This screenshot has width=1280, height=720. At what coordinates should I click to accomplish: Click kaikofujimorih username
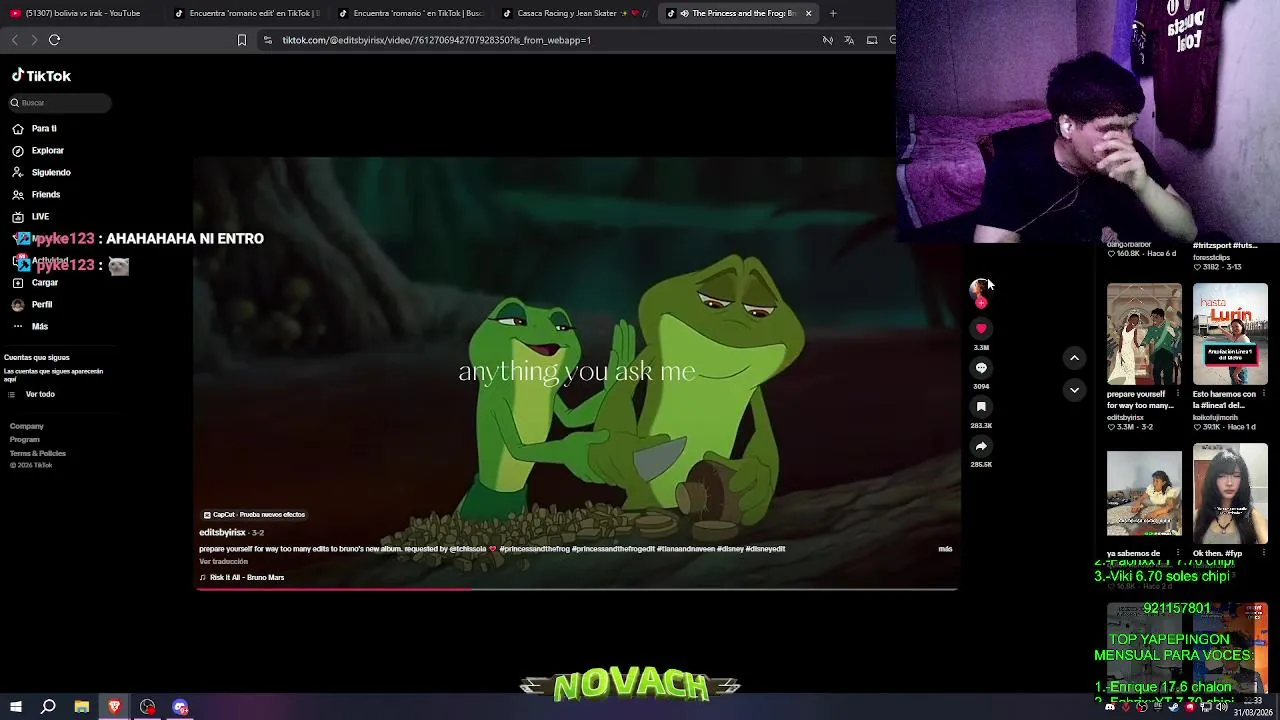1216,417
